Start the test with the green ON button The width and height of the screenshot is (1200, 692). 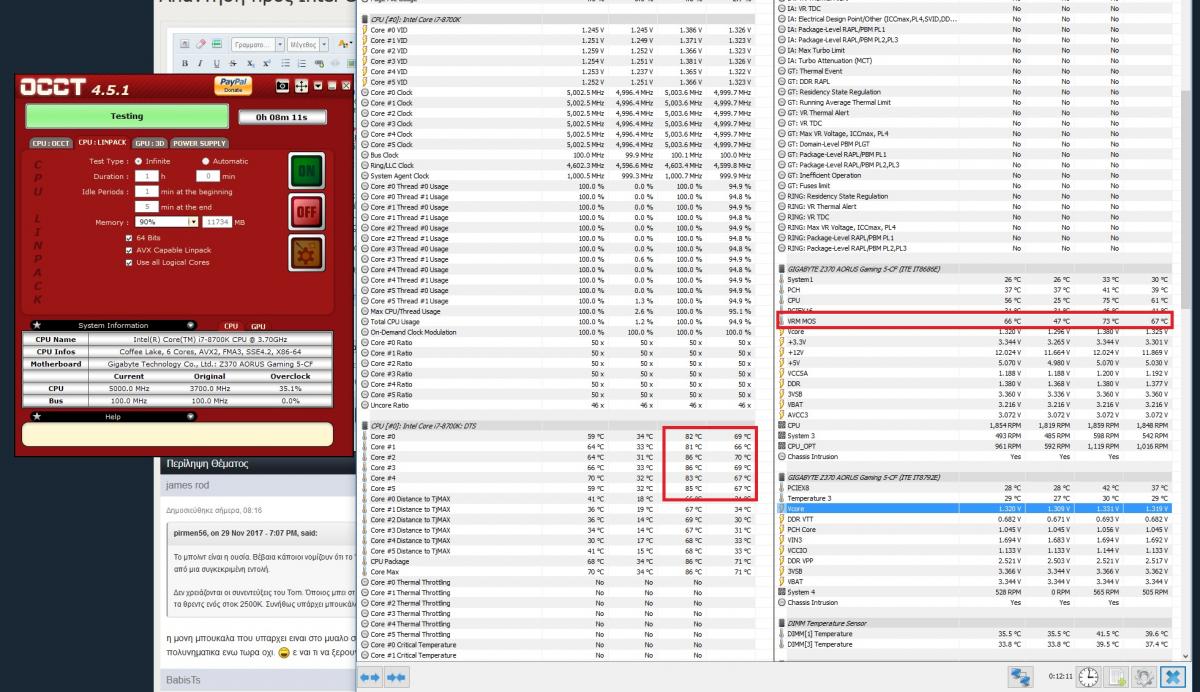tap(306, 173)
